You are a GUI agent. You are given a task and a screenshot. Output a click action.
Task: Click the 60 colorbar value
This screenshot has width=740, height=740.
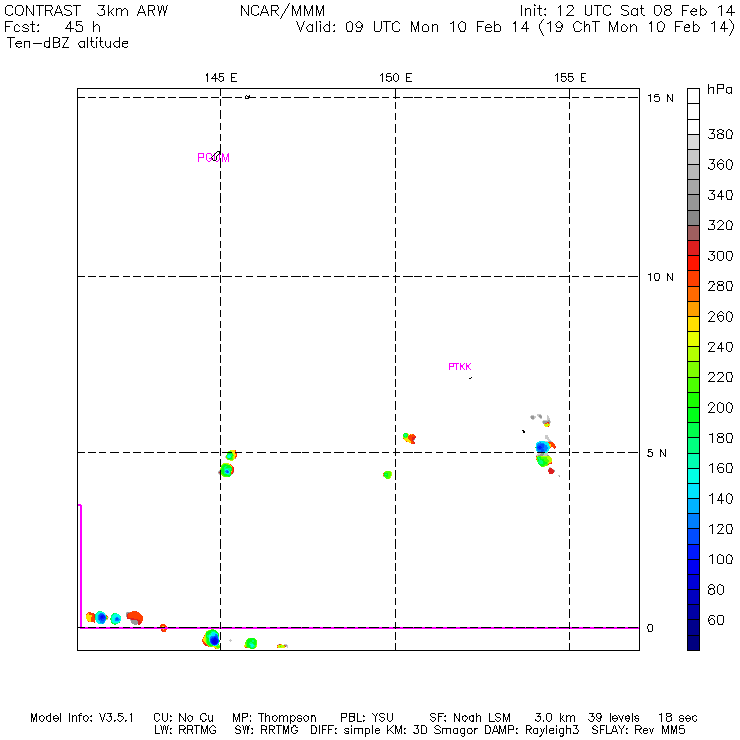click(x=716, y=620)
